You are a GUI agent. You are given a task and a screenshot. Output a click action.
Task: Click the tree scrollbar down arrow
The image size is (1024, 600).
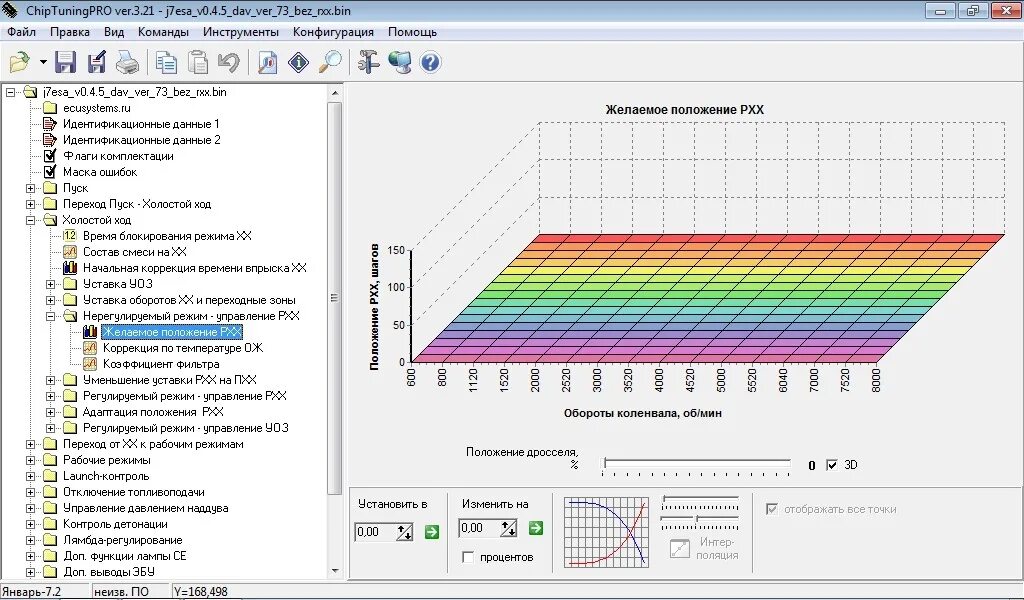tap(334, 571)
